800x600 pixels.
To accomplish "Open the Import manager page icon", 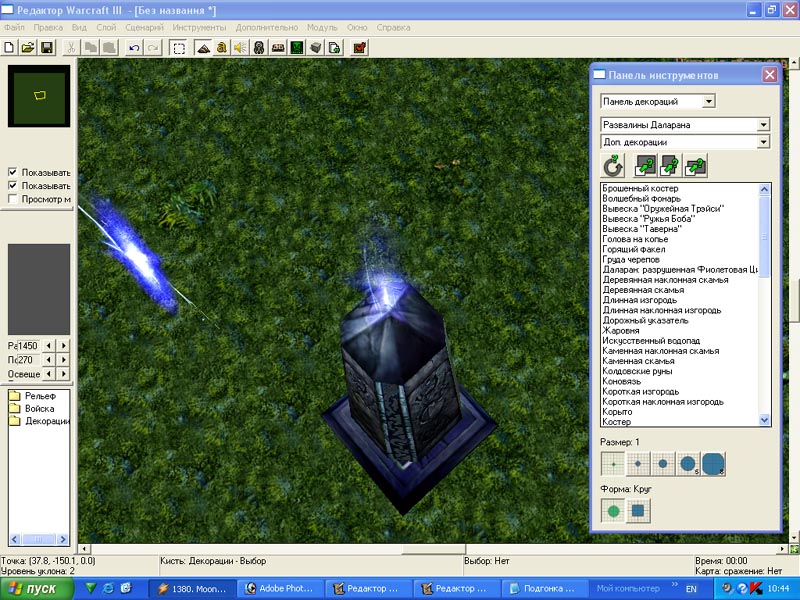I will pos(335,48).
